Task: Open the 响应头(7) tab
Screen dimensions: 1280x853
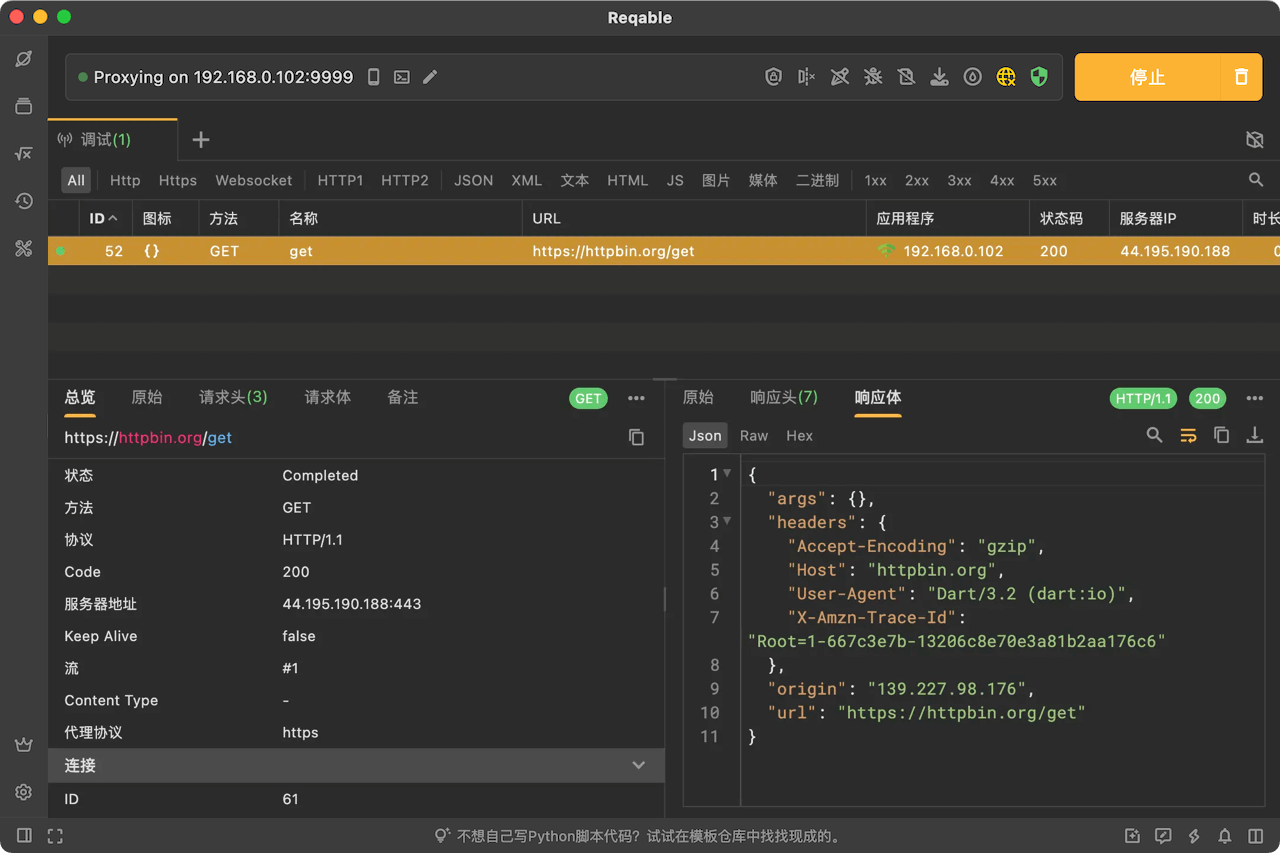Action: [x=784, y=398]
